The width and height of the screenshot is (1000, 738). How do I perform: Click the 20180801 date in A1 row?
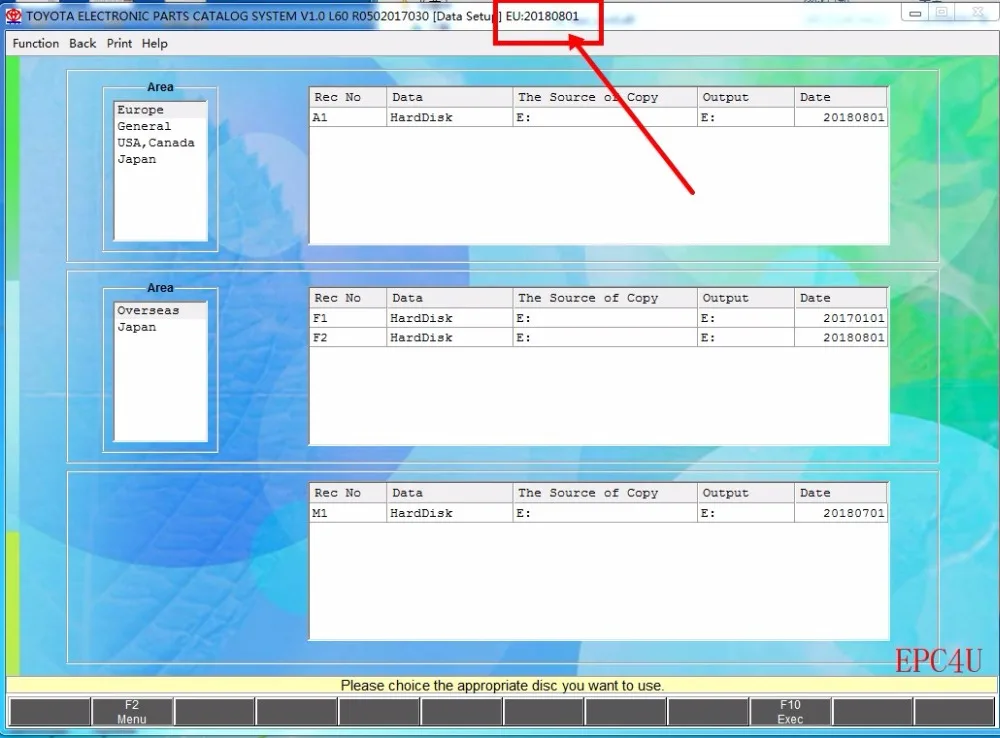[x=841, y=117]
